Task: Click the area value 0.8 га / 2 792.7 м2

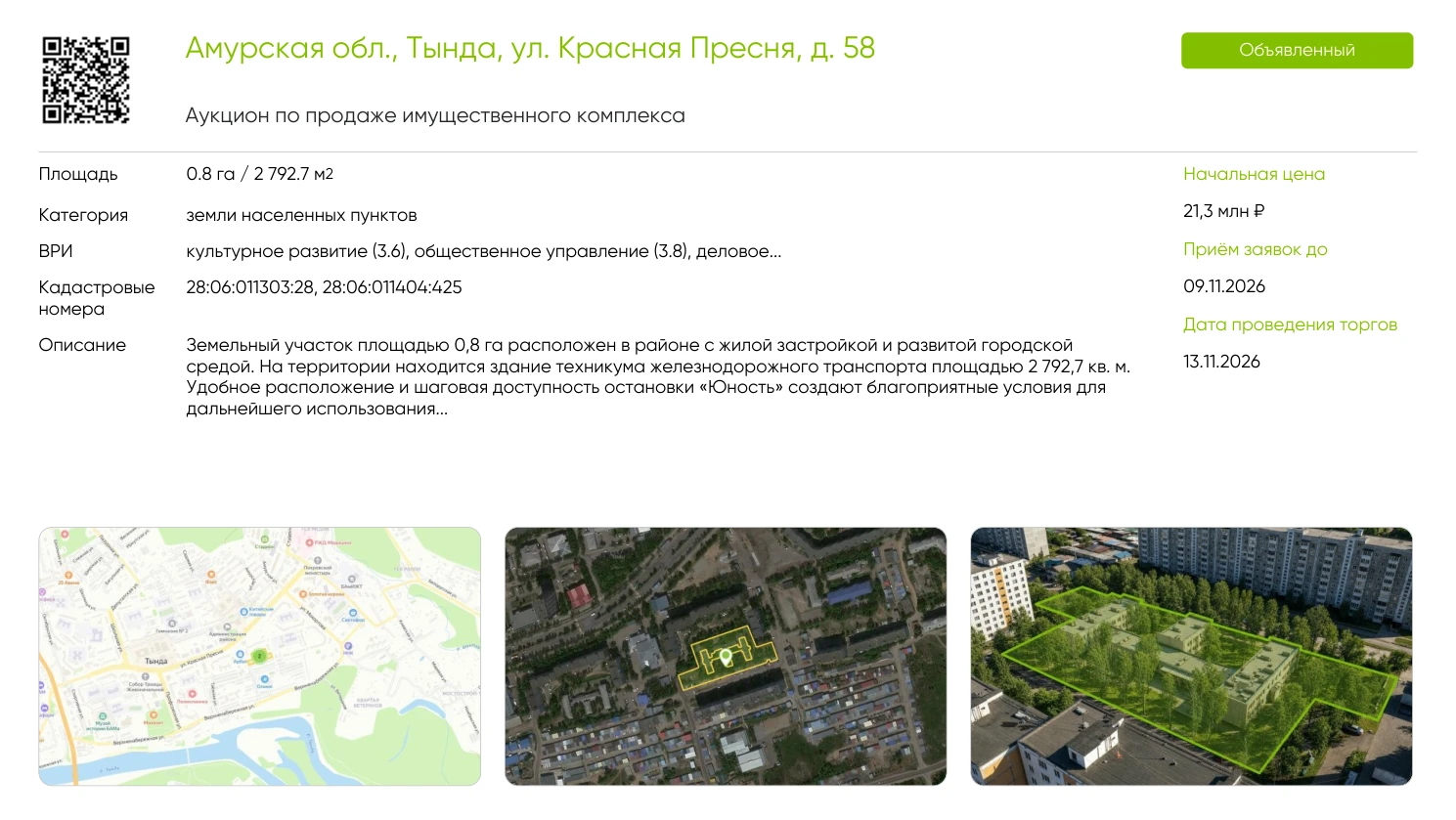Action: [260, 174]
